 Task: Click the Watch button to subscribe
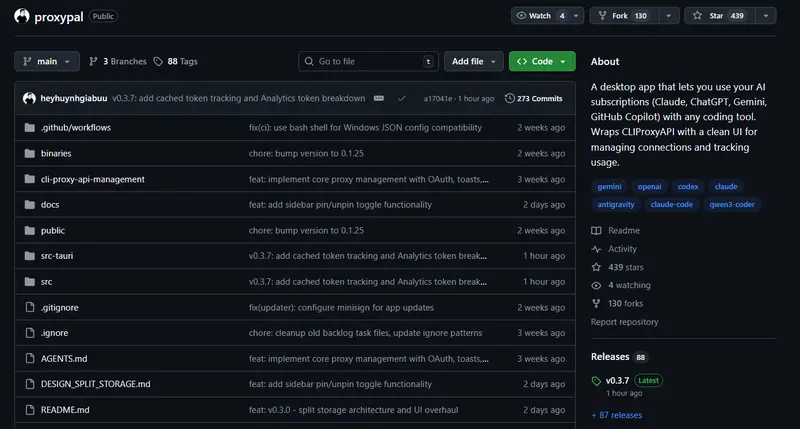[538, 16]
